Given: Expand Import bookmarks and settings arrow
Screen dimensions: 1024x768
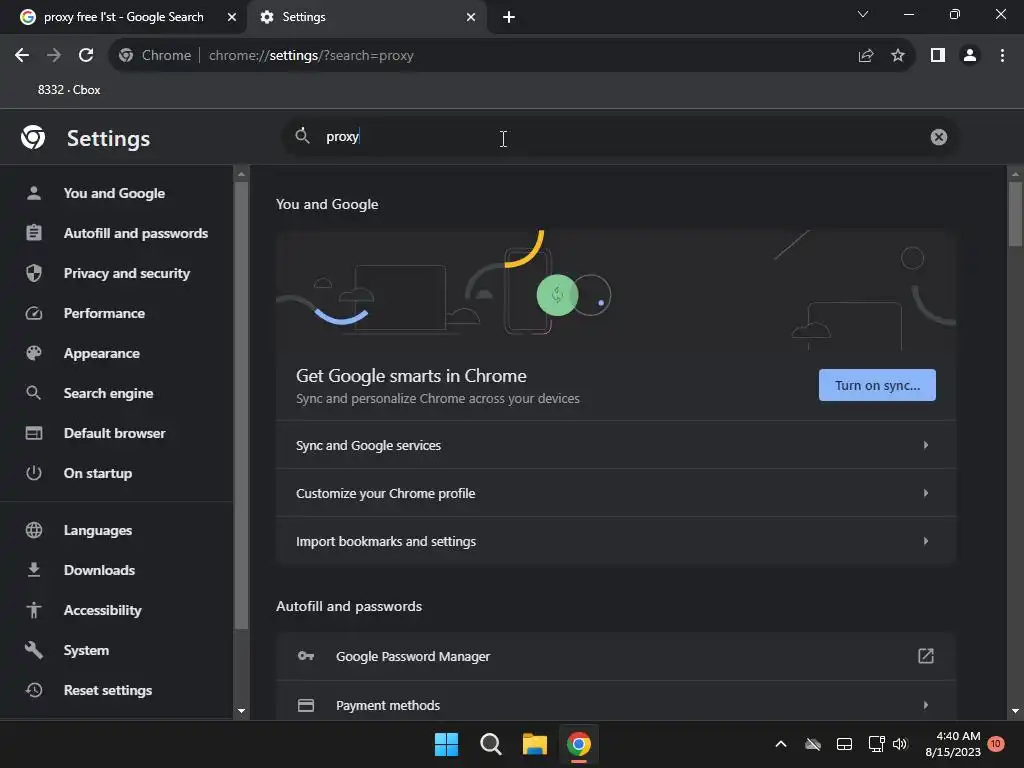Looking at the screenshot, I should click(x=925, y=541).
